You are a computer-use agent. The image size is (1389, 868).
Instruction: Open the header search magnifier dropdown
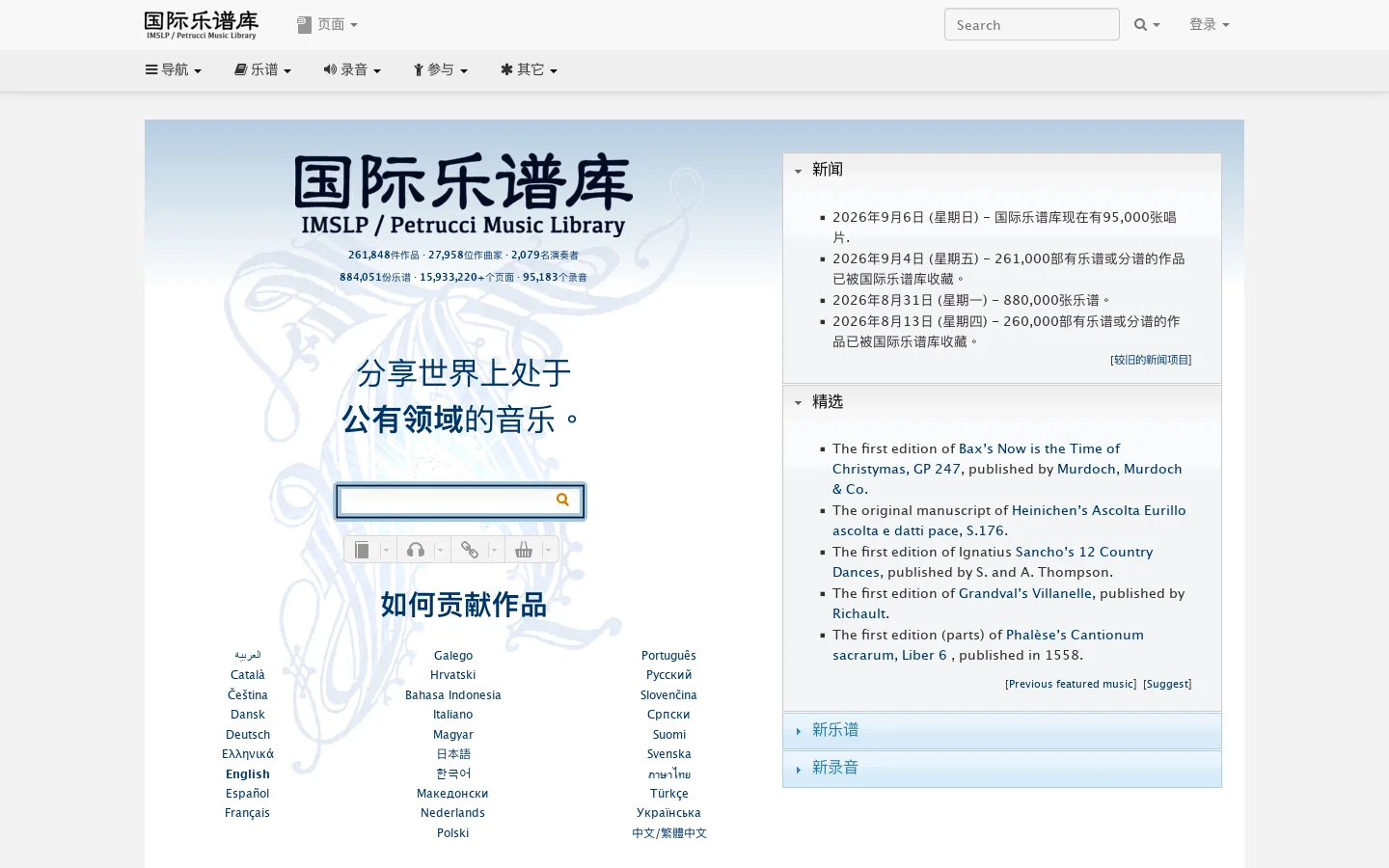(x=1147, y=25)
